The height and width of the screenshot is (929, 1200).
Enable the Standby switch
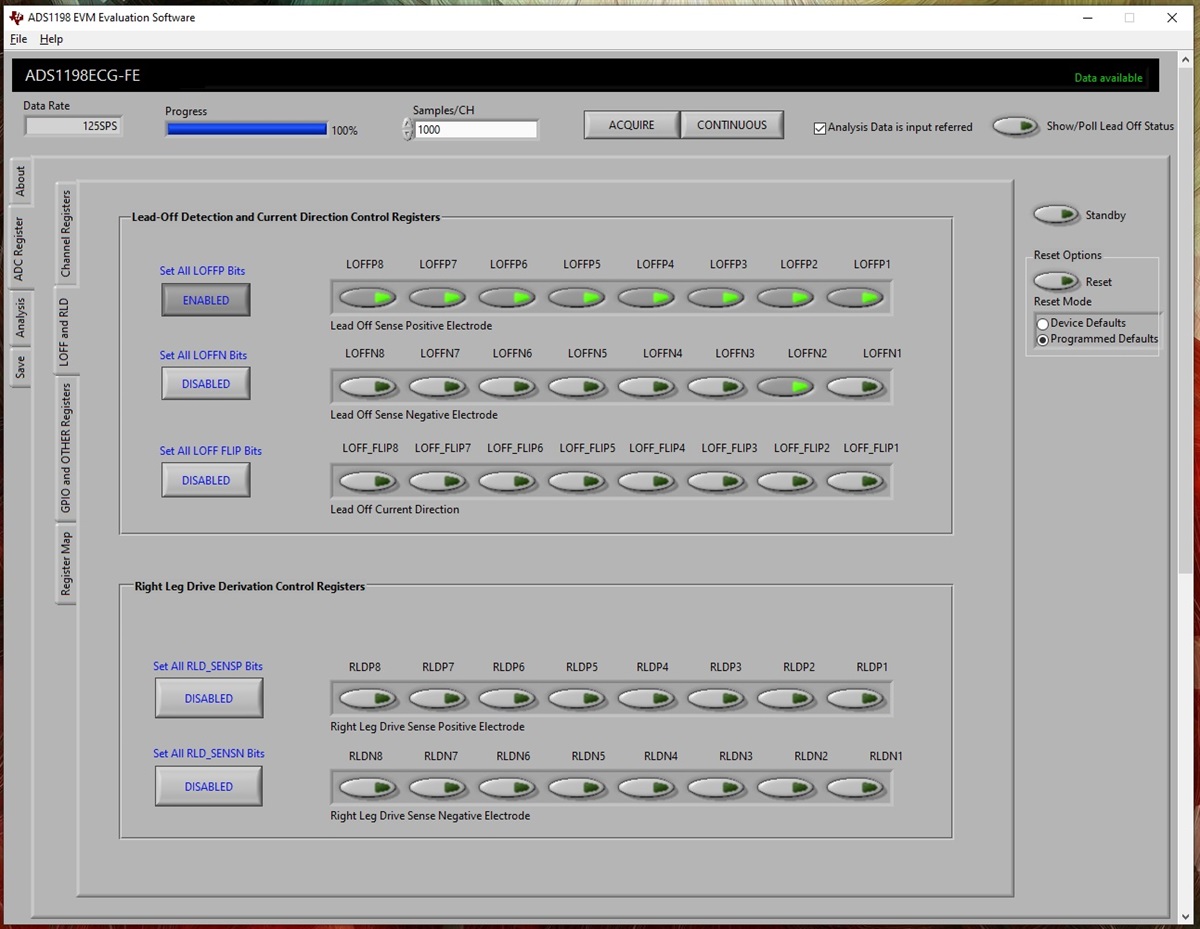coord(1056,215)
